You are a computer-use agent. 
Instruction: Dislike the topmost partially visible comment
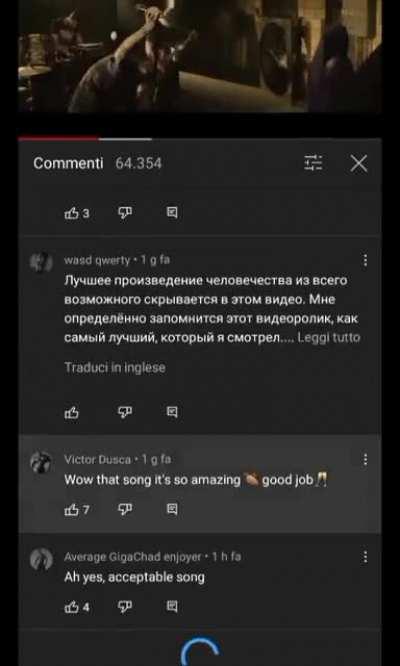coord(124,213)
